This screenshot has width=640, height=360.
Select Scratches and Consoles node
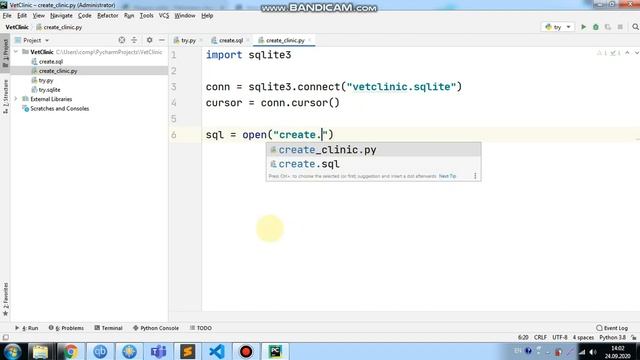pyautogui.click(x=60, y=108)
